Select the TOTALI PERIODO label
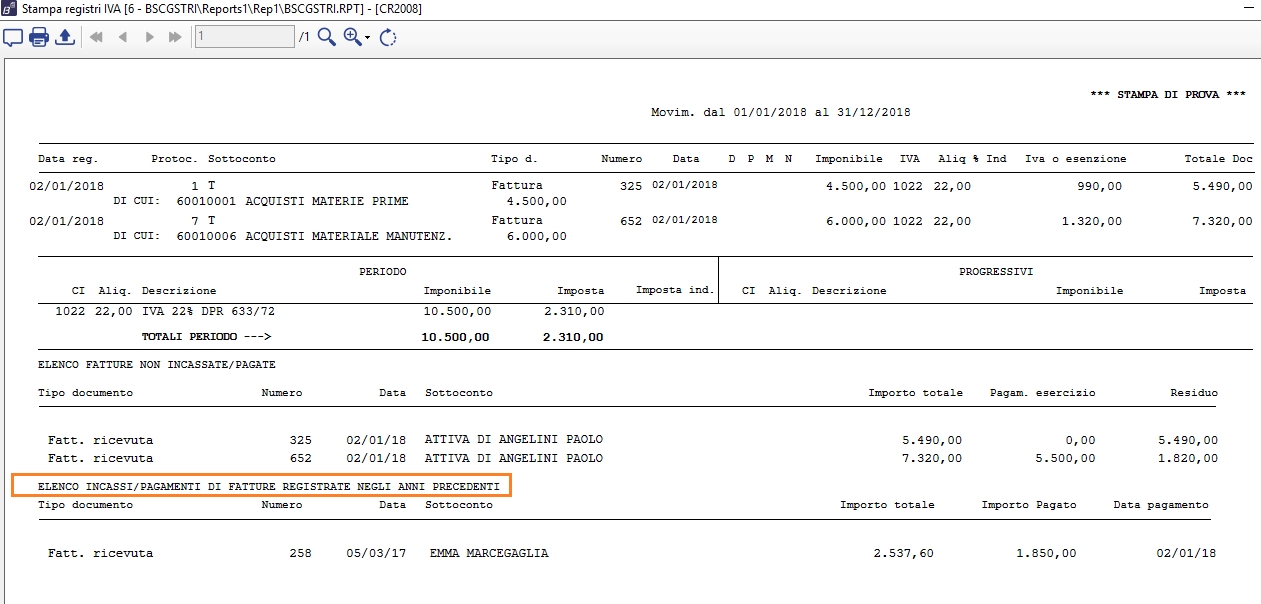Screen dimensions: 1261x604 point(206,337)
